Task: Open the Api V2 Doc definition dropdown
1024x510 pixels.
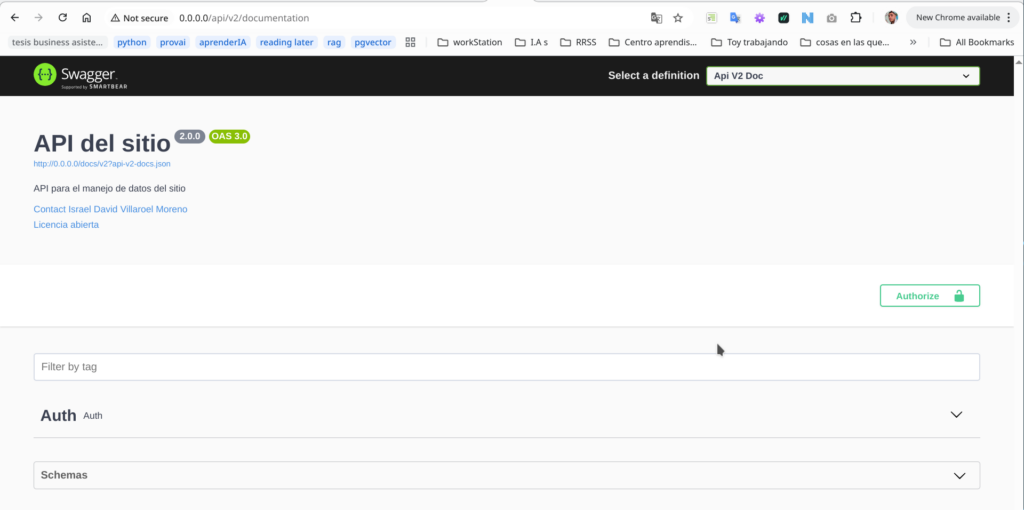Action: [x=842, y=76]
